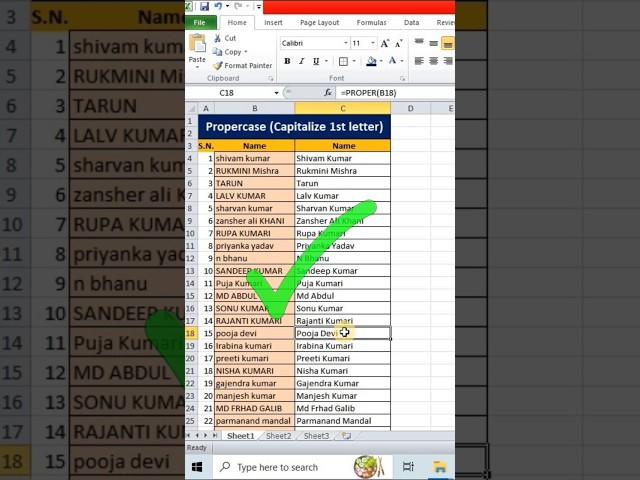Switch to Sheet3 tab
This screenshot has width=640, height=480.
tap(316, 436)
